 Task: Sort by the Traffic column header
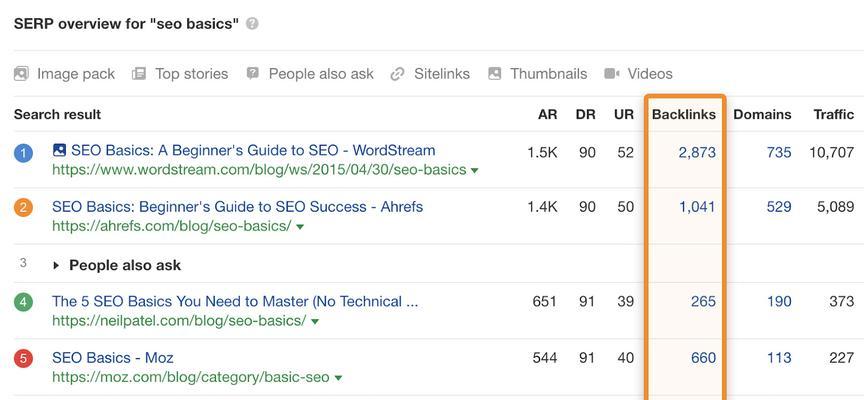834,115
